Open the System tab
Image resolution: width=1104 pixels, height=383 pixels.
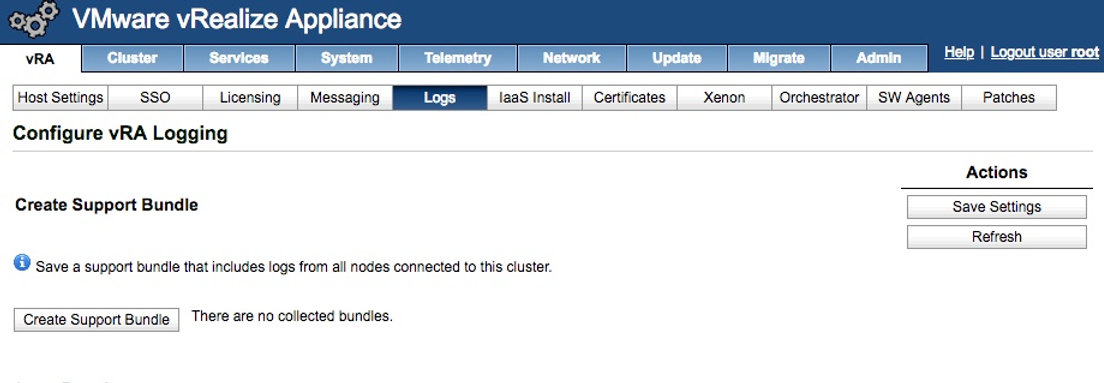click(x=346, y=58)
